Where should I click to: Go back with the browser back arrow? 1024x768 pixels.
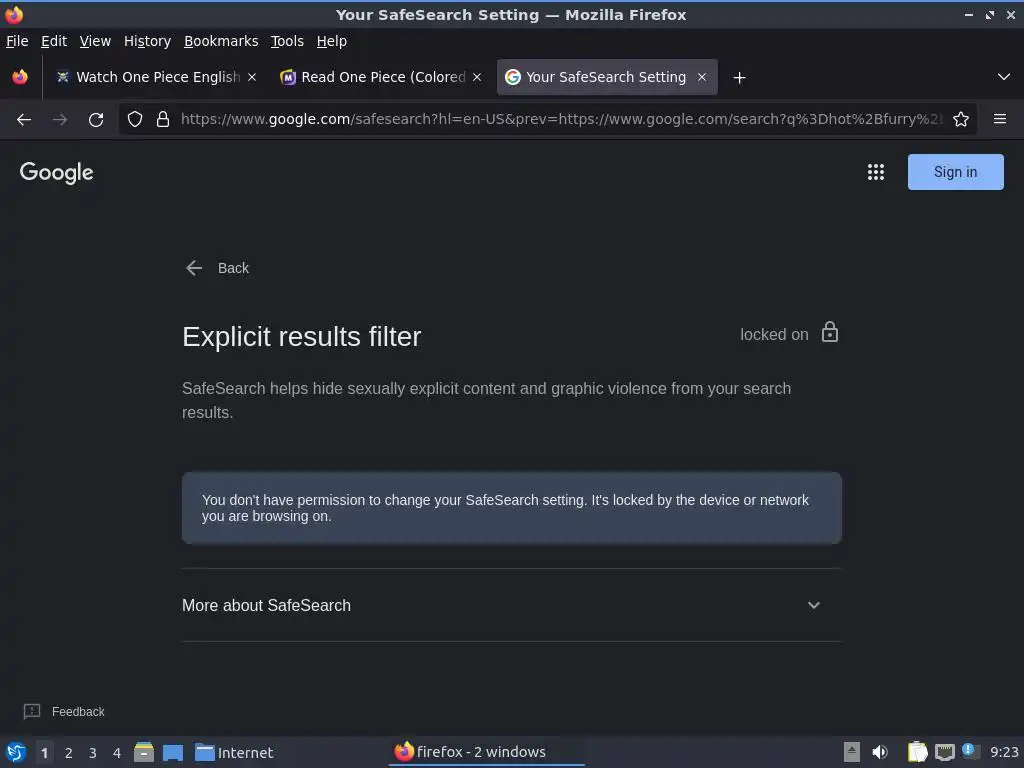tap(24, 120)
